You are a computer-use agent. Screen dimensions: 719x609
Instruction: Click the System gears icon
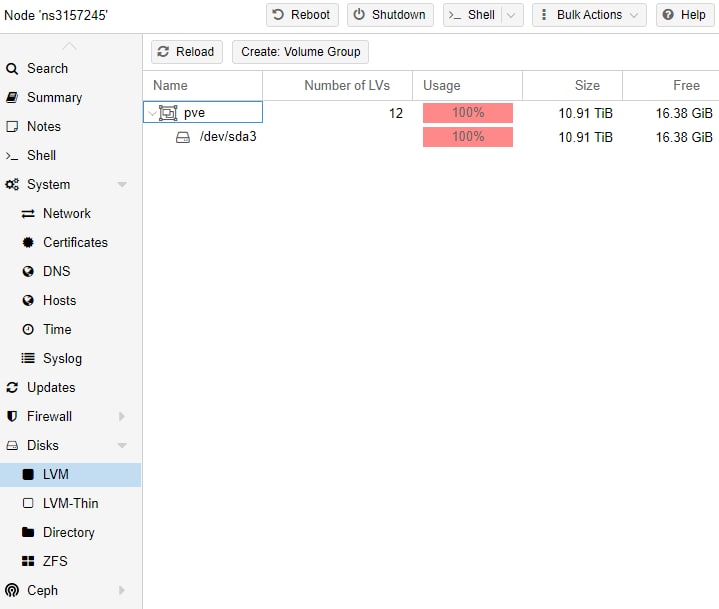(12, 185)
